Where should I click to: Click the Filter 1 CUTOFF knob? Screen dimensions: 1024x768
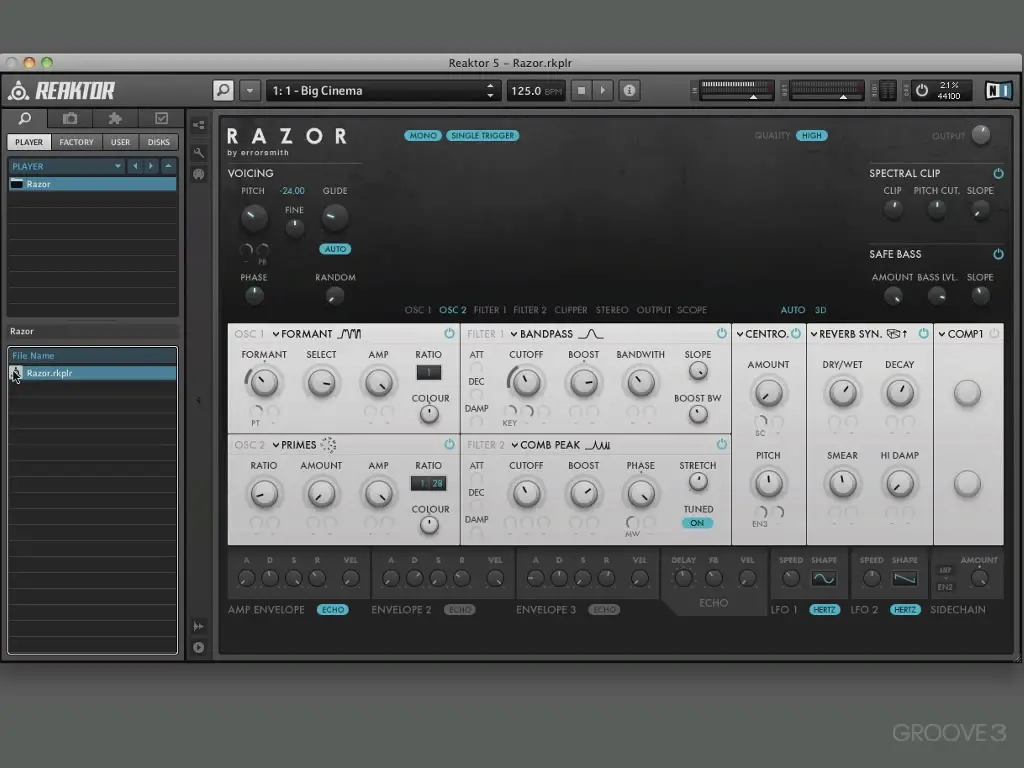tap(526, 383)
